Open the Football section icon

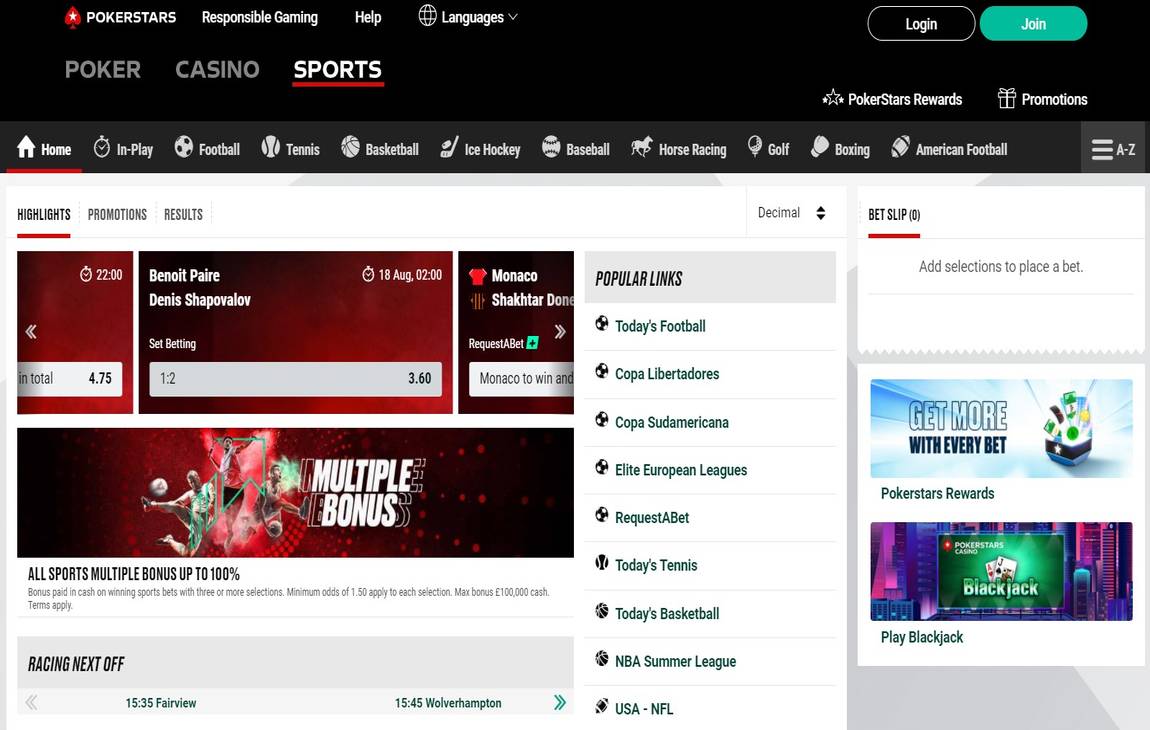click(x=183, y=147)
